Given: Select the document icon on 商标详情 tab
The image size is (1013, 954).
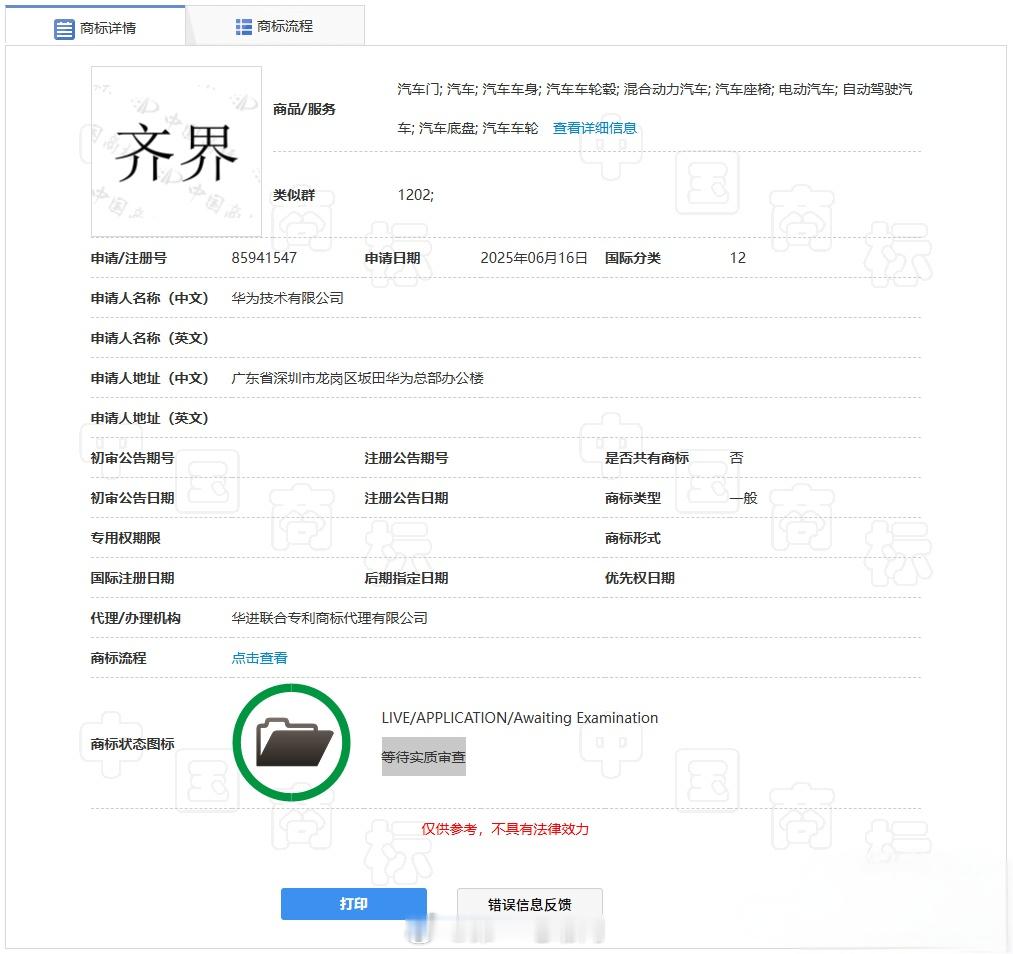Looking at the screenshot, I should (60, 28).
